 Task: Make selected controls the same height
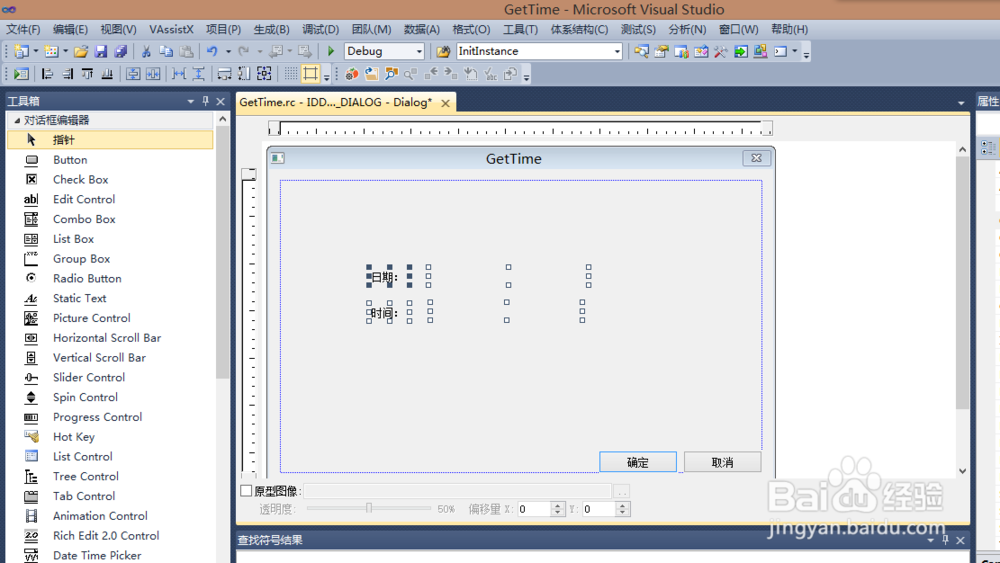pos(244,74)
